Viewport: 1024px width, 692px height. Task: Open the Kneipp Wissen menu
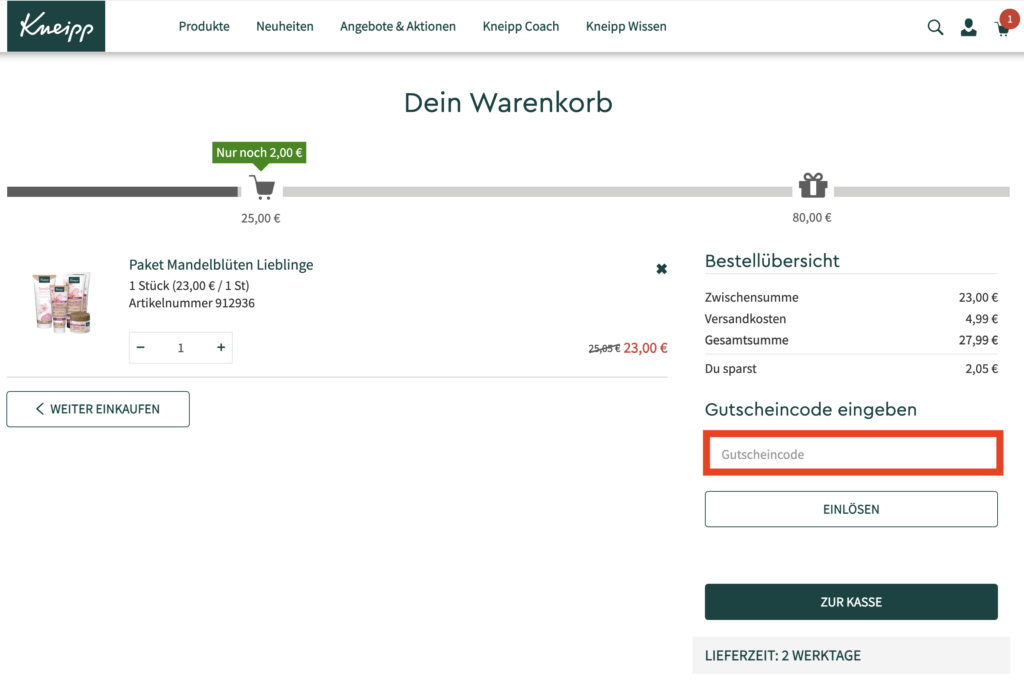click(626, 27)
